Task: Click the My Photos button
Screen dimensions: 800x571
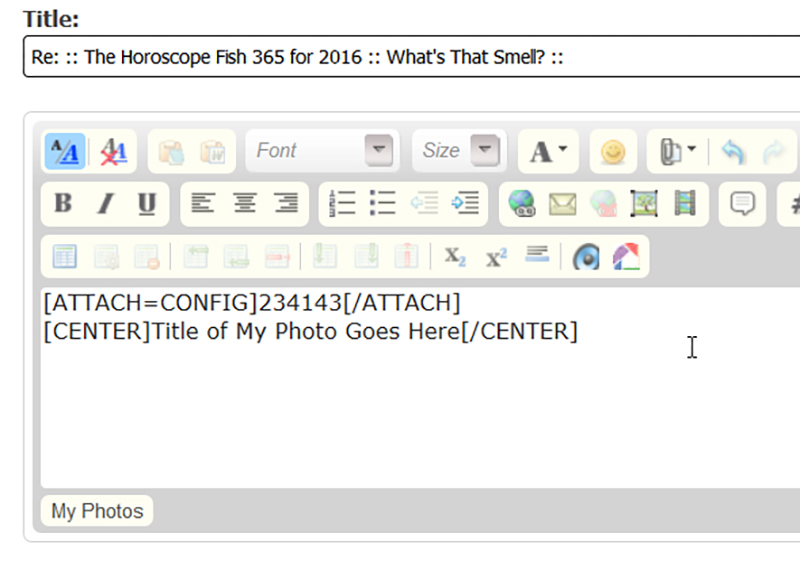Action: [97, 511]
